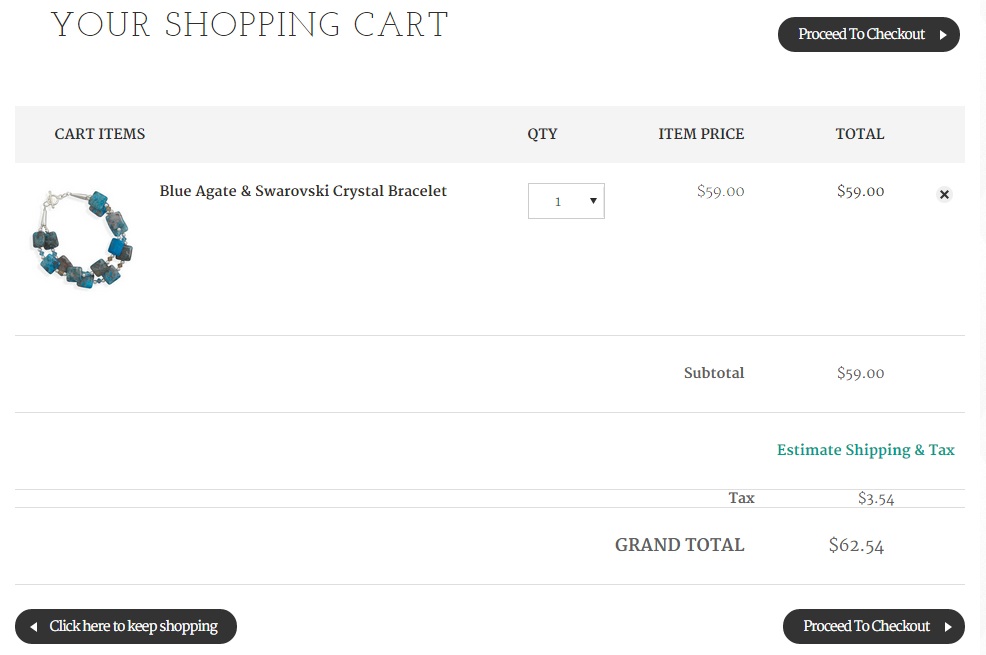Click the GRAND TOTAL label
Viewport: 986px width, 655px height.
[679, 545]
